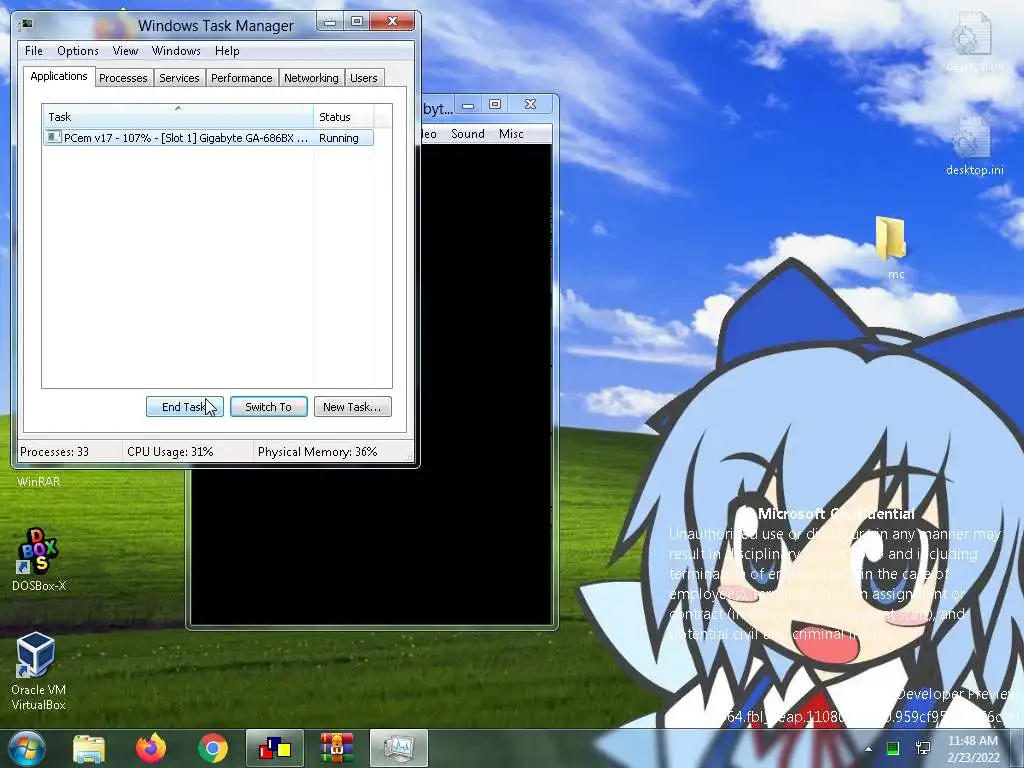1024x768 pixels.
Task: Switch to the Applications tab
Action: [x=59, y=76]
